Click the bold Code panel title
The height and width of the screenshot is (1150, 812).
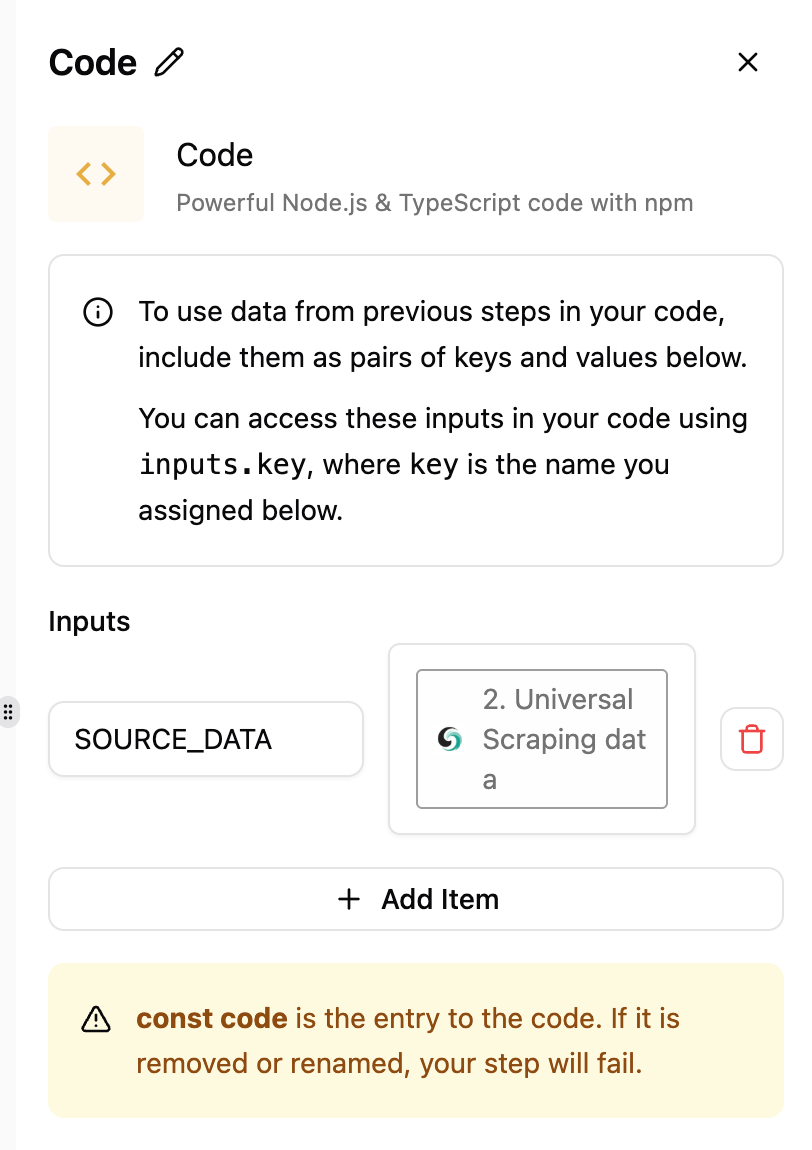tap(93, 62)
